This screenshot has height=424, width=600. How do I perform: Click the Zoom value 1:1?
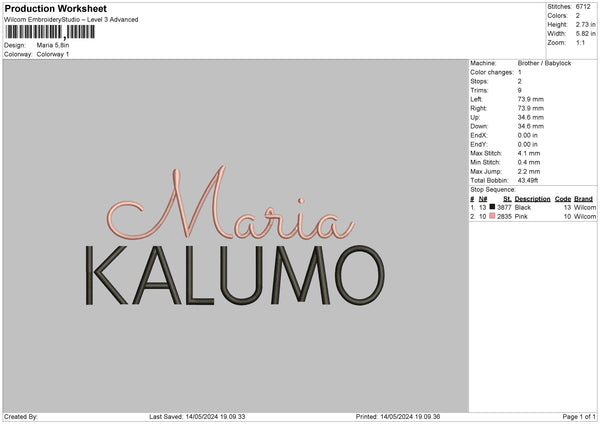[580, 42]
